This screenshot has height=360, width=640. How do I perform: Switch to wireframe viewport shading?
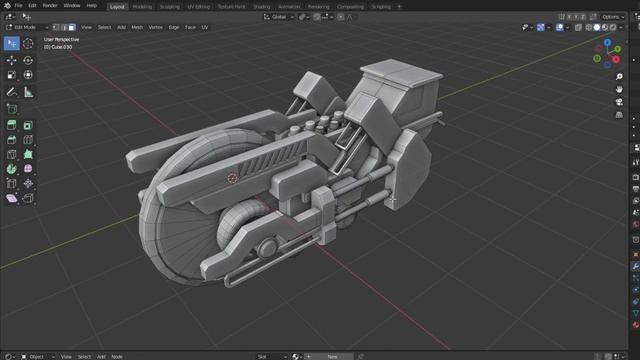(589, 27)
